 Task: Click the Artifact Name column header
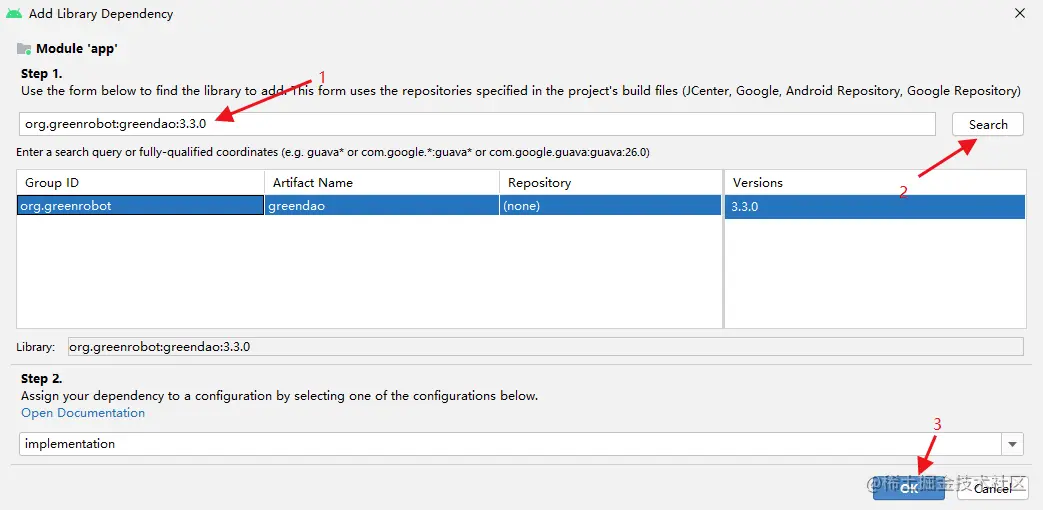[382, 182]
